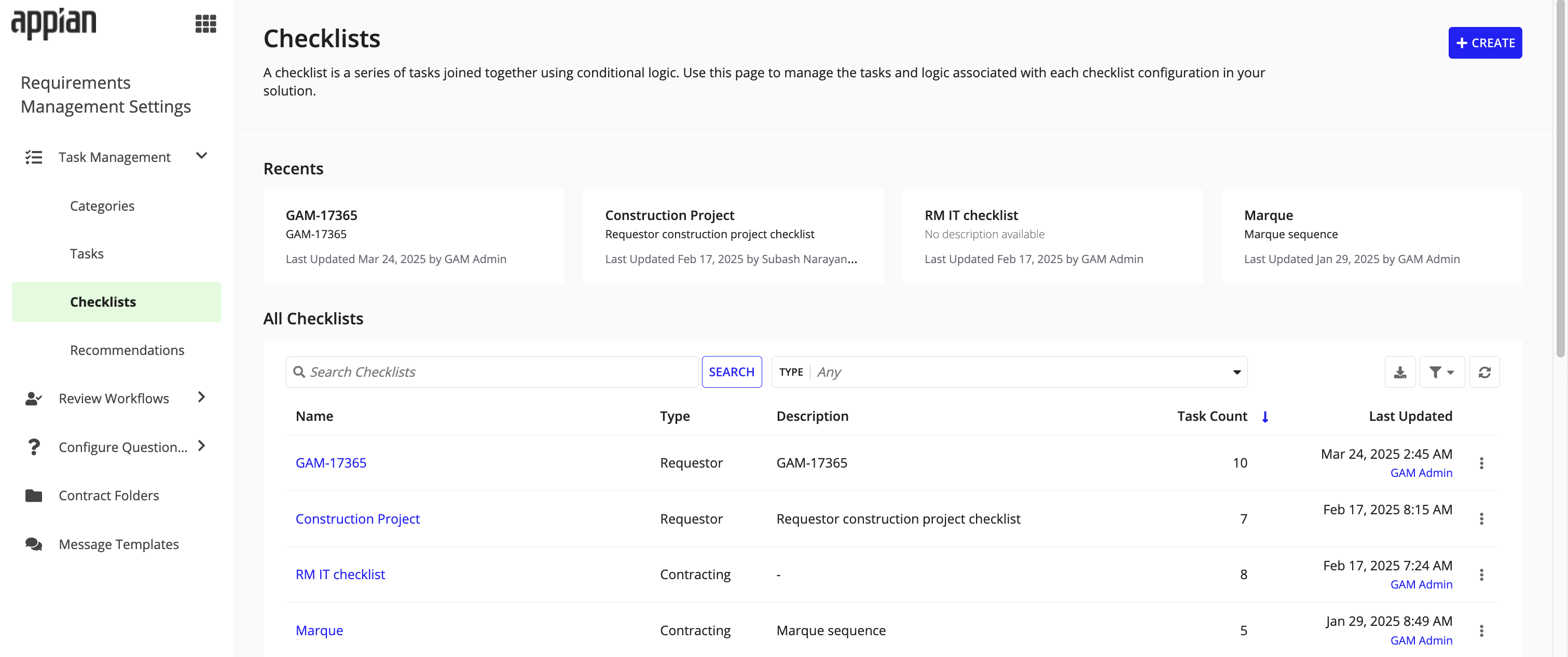Click the Search button
This screenshot has height=657, width=1568.
731,372
